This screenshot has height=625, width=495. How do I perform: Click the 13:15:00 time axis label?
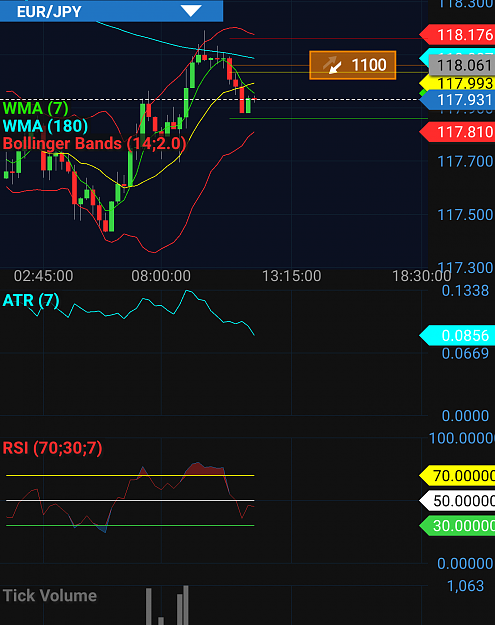[x=291, y=276]
